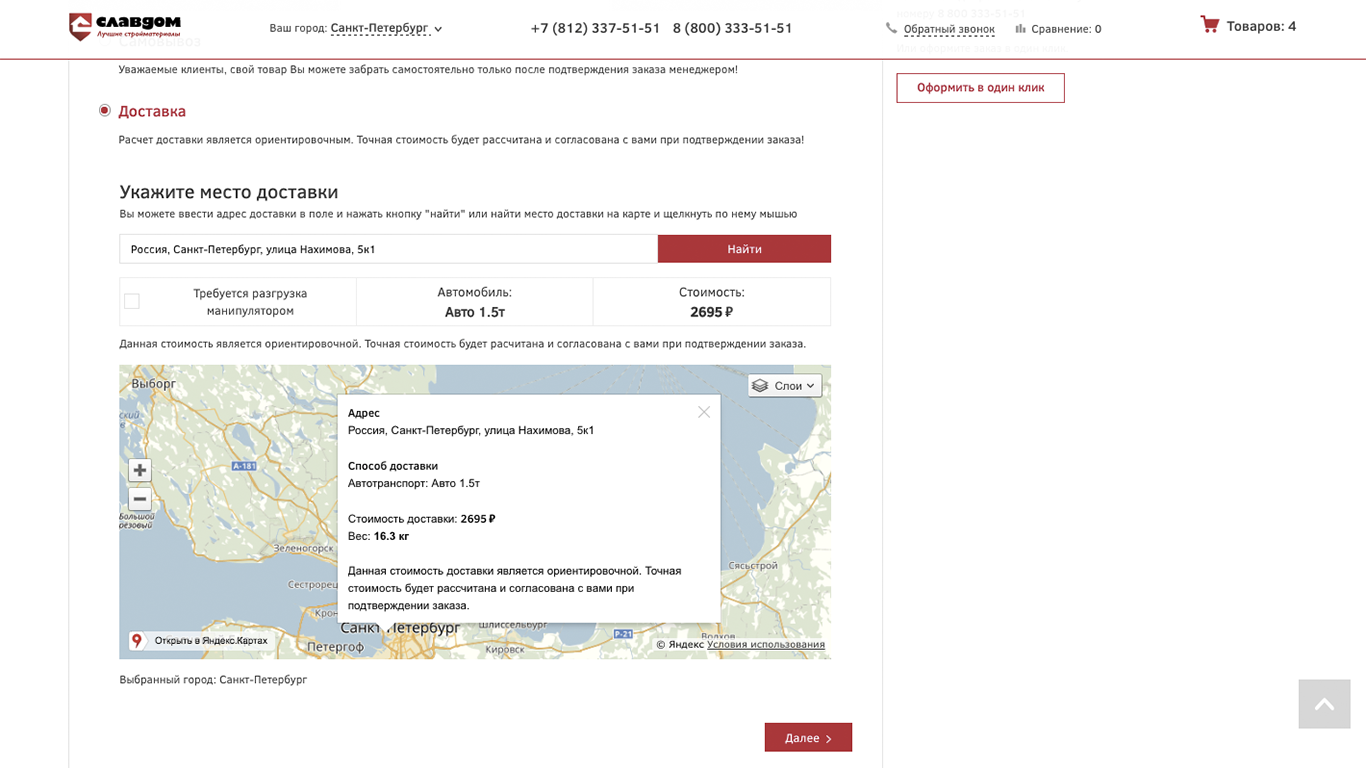The width and height of the screenshot is (1366, 768).
Task: Open the Славдом logo homepage
Action: tap(124, 27)
